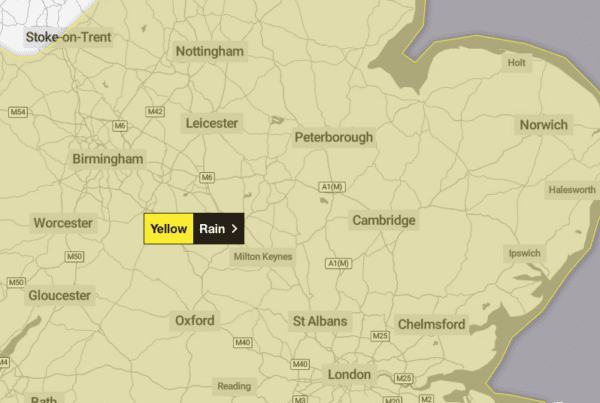The height and width of the screenshot is (403, 600).
Task: Click the Gloucester city label
Action: tap(60, 295)
